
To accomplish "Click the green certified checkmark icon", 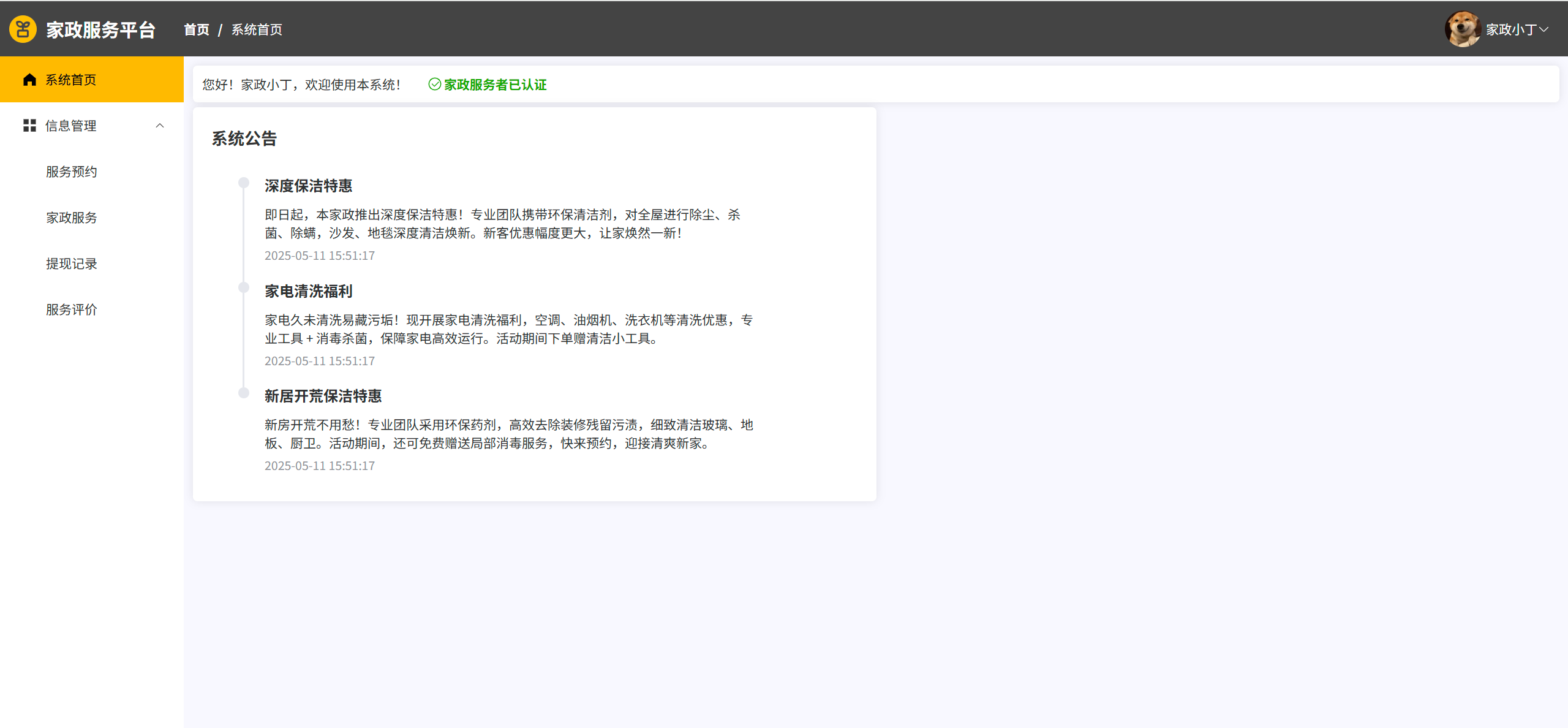I will tap(434, 85).
